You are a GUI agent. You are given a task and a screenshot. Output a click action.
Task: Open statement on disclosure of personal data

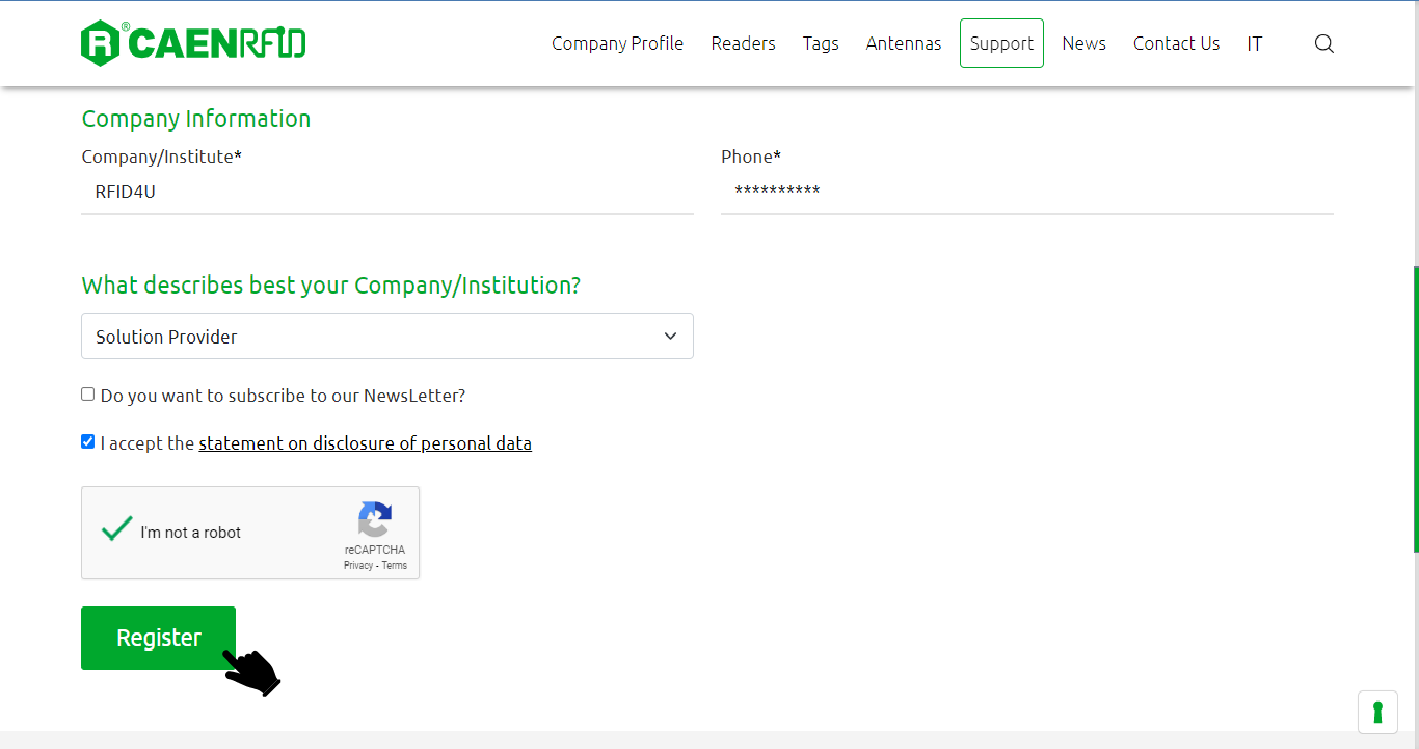tap(365, 443)
